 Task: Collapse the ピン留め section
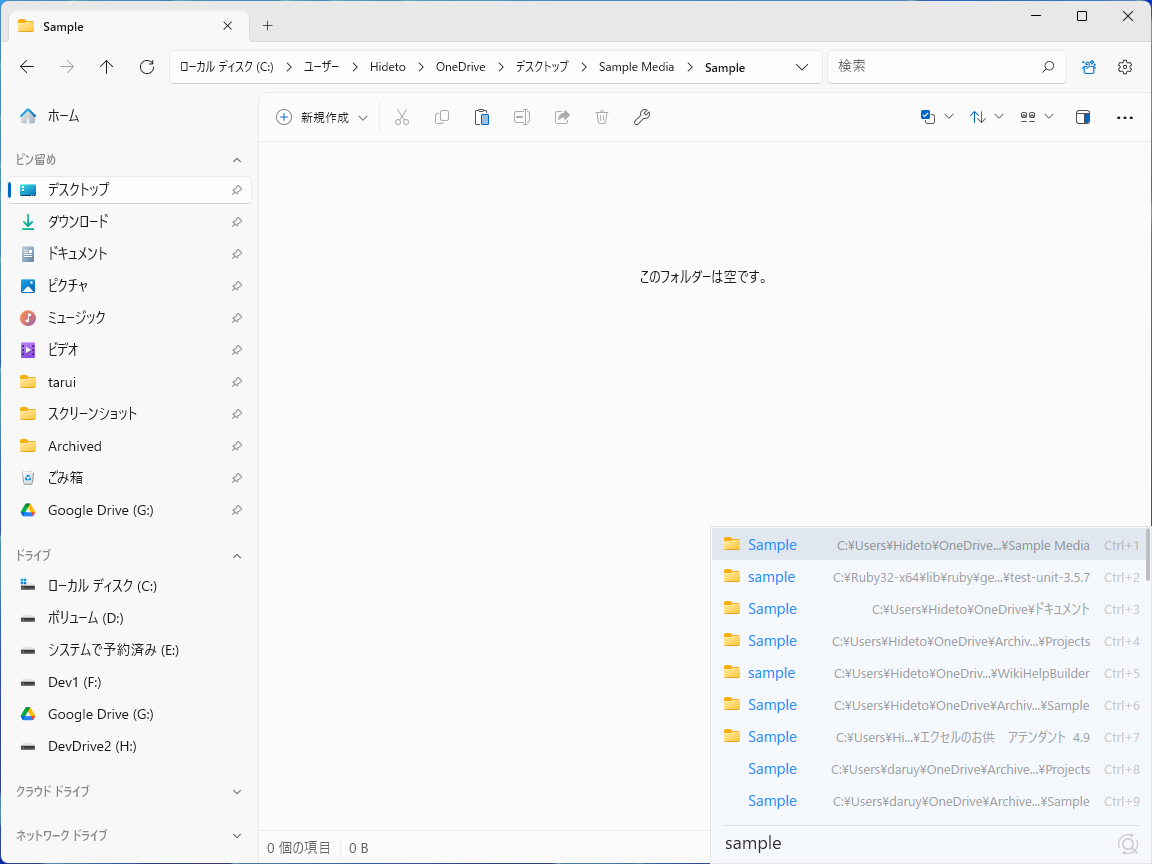click(x=237, y=160)
